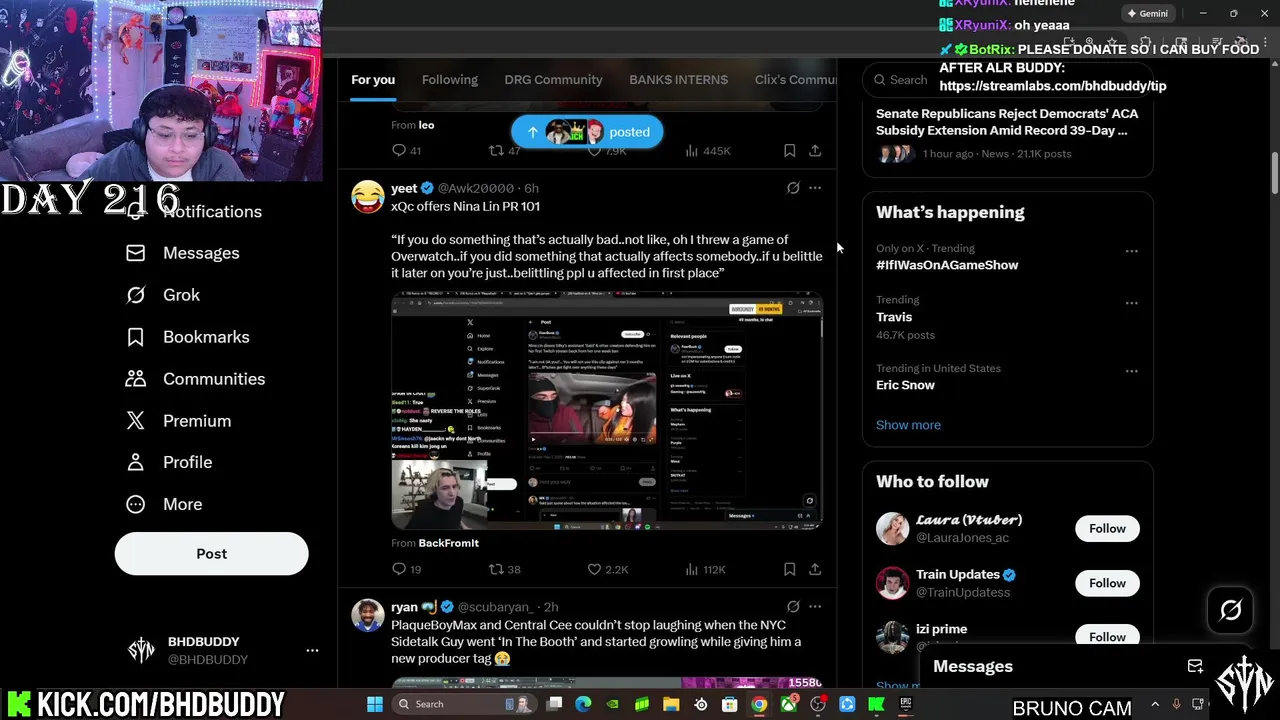The height and width of the screenshot is (720, 1280).
Task: Open more options for Travis trend
Action: tap(1131, 303)
